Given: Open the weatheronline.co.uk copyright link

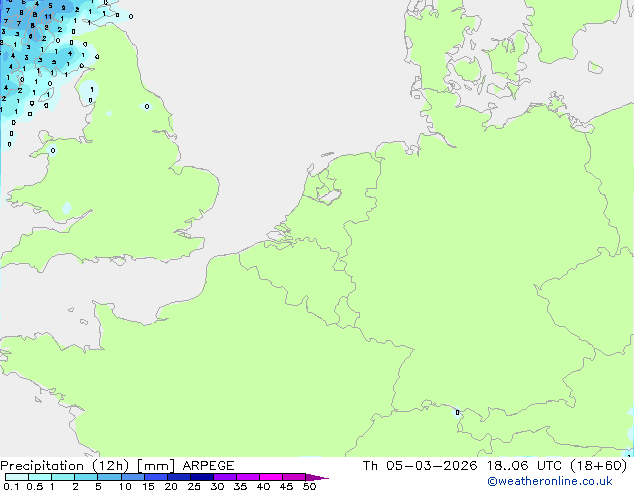Looking at the screenshot, I should [x=550, y=481].
